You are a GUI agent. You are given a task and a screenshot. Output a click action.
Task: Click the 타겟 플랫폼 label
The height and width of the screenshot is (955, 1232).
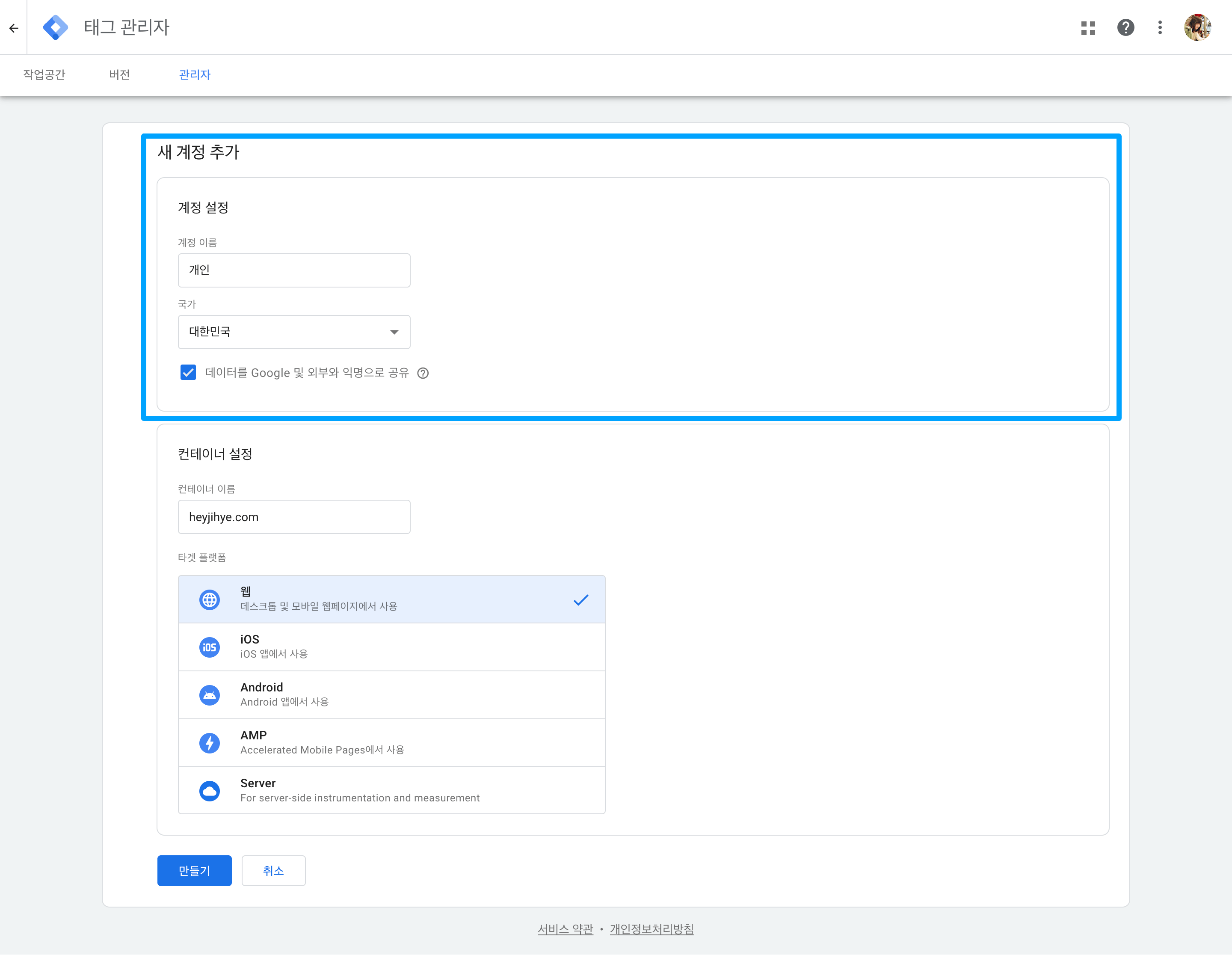point(202,558)
